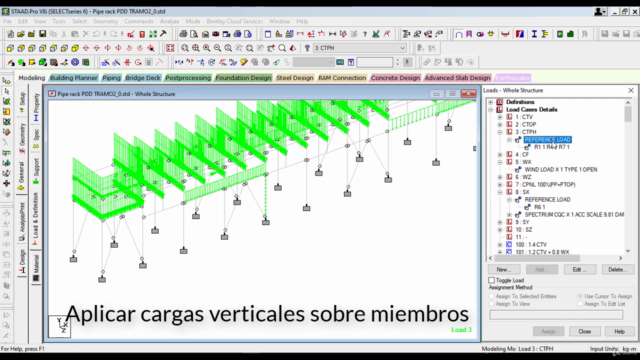Click the green nodes grid icon
Viewport: 640px width, 360px height.
pos(153,34)
